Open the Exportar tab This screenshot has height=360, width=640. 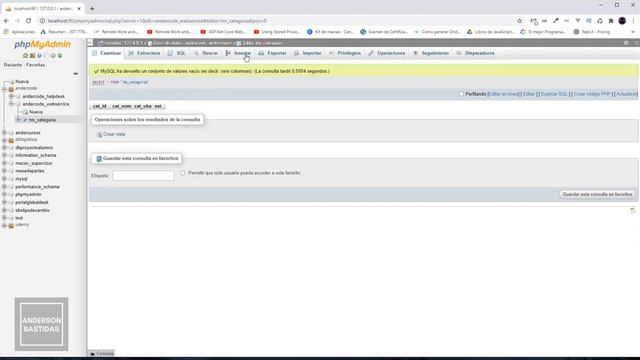272,53
